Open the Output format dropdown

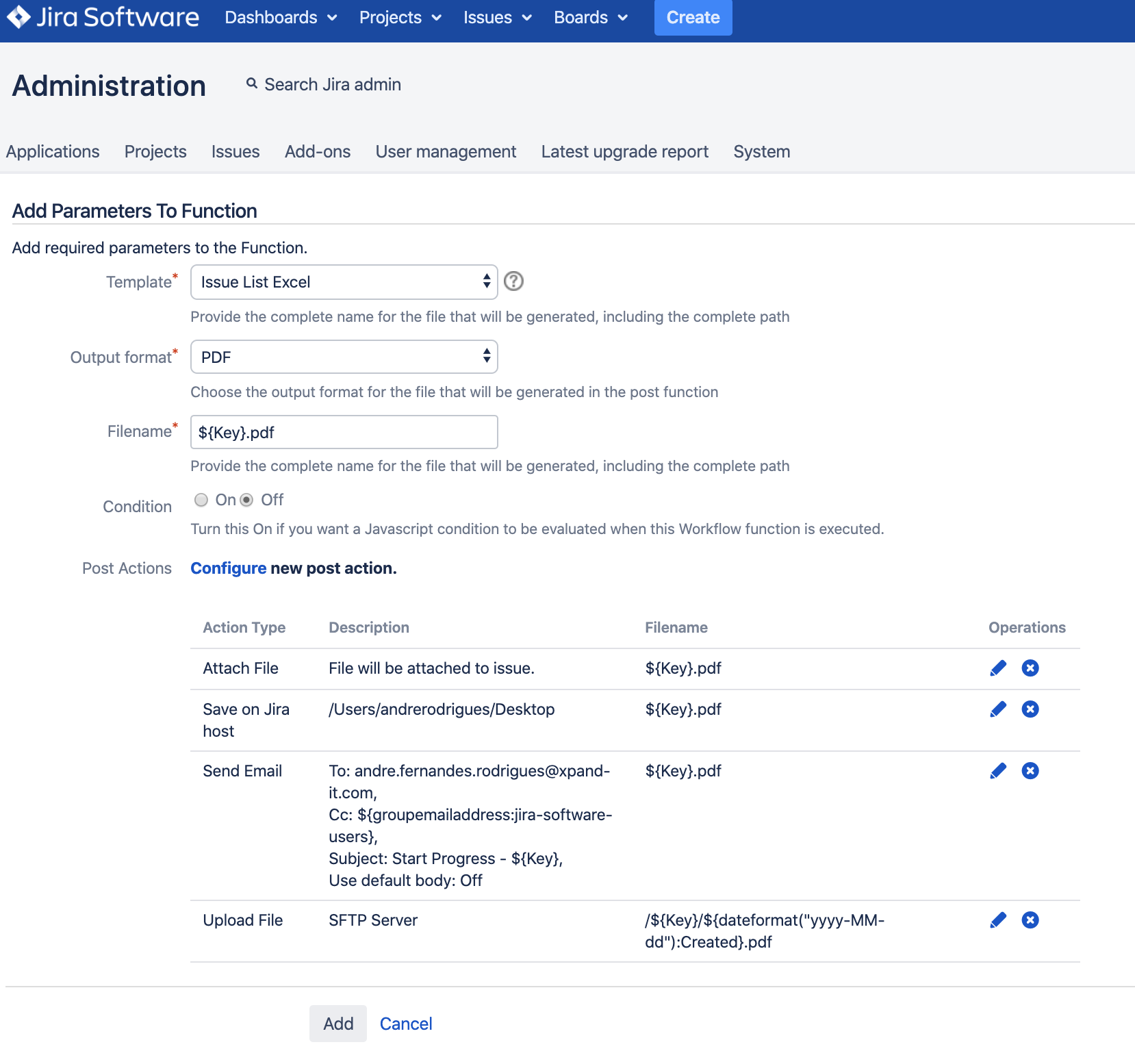tap(344, 357)
